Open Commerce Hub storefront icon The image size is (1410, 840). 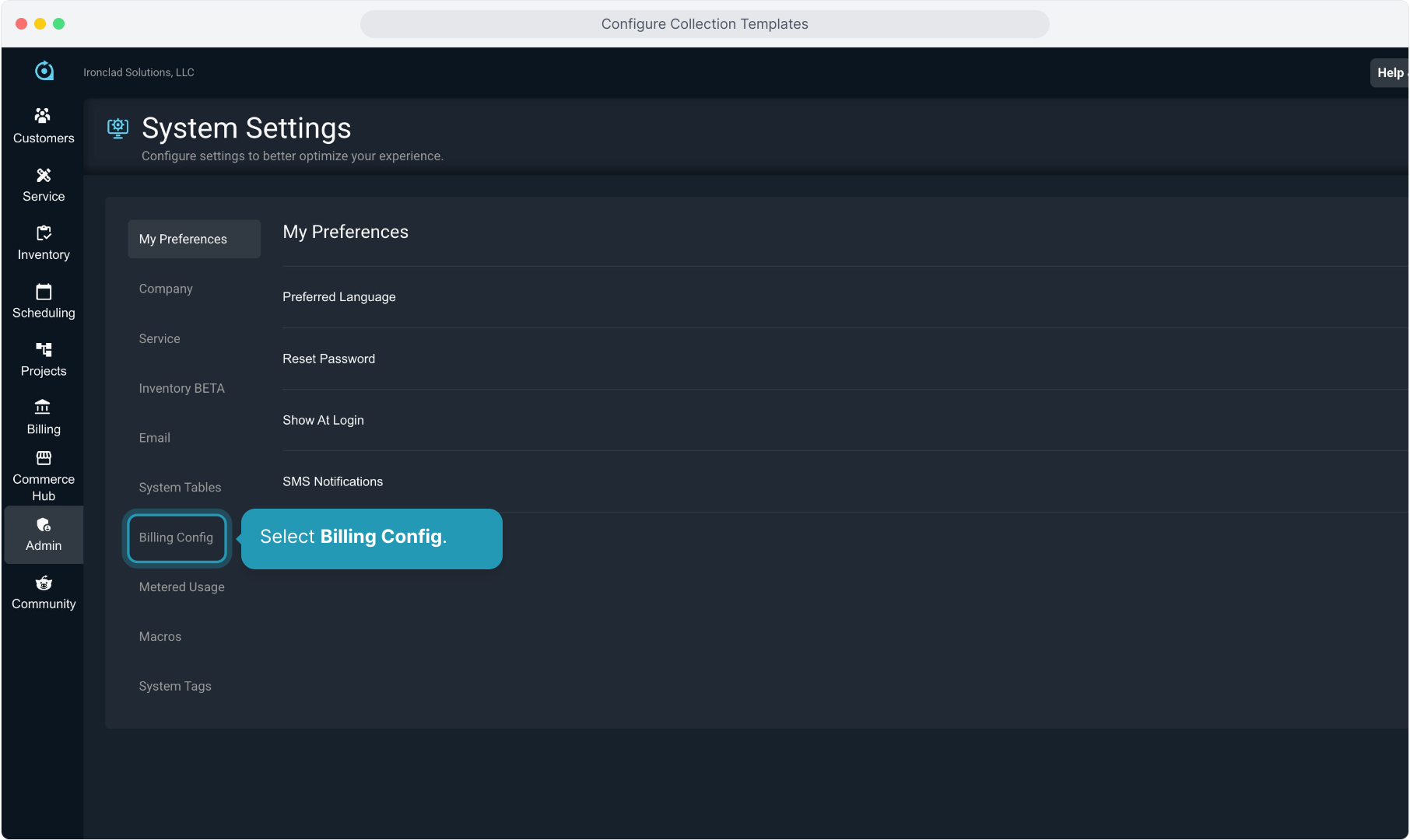[44, 458]
